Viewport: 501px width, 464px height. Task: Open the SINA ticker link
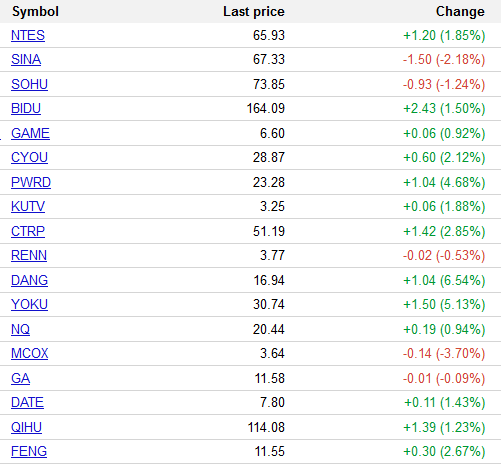(x=26, y=60)
